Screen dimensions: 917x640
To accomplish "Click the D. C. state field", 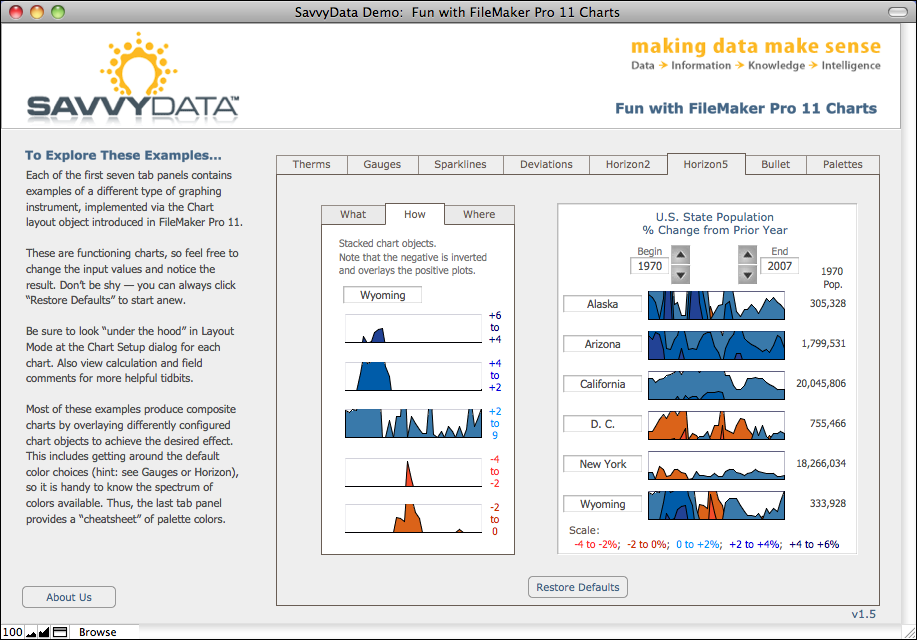I will click(x=602, y=424).
